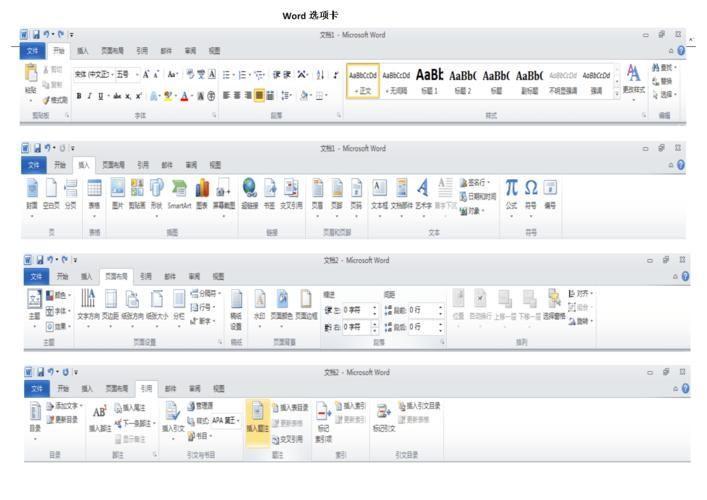The image size is (707, 500).
Task: Click the Bookmark (书签) icon
Action: [270, 188]
